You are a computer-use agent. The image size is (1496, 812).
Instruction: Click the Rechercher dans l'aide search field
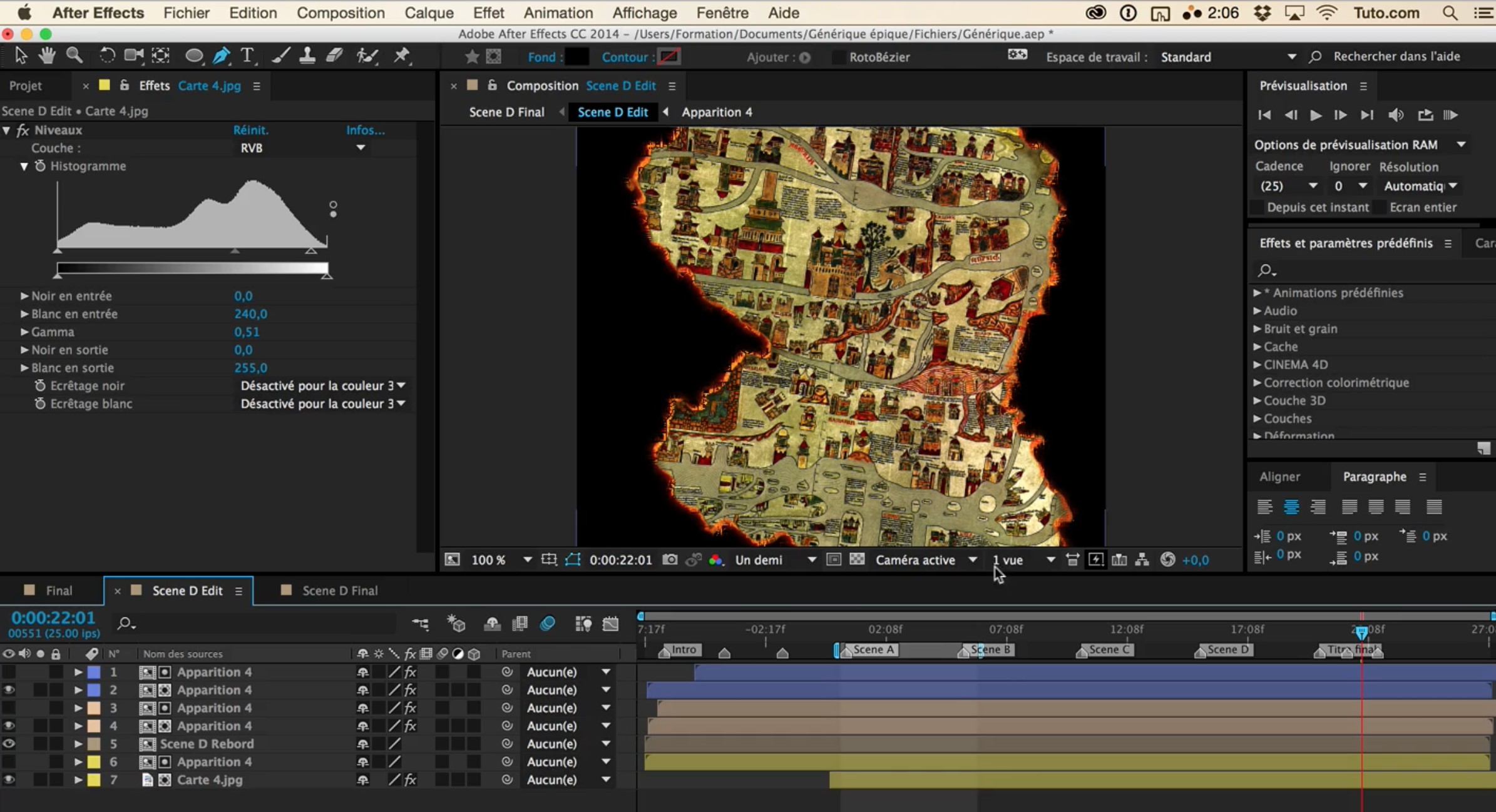(1396, 56)
